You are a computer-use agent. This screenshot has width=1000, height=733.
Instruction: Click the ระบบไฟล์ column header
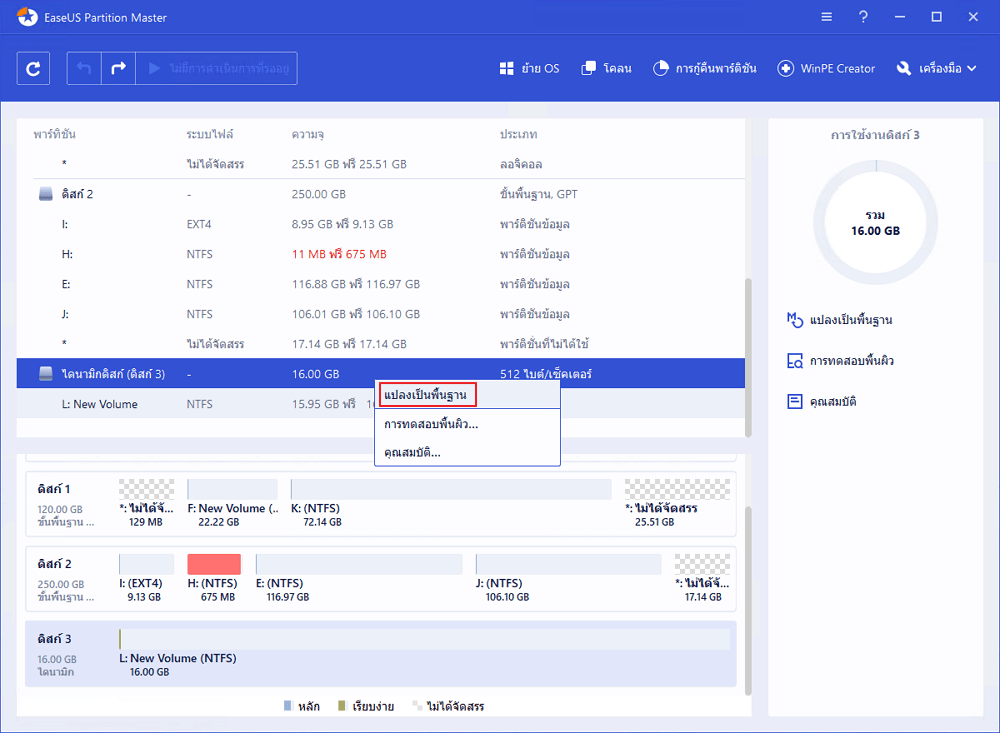pos(210,135)
